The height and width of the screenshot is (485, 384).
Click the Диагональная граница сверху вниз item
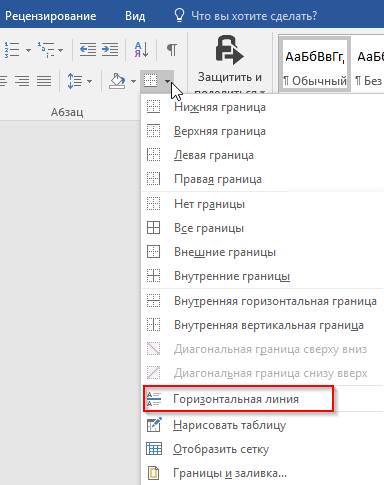click(263, 349)
